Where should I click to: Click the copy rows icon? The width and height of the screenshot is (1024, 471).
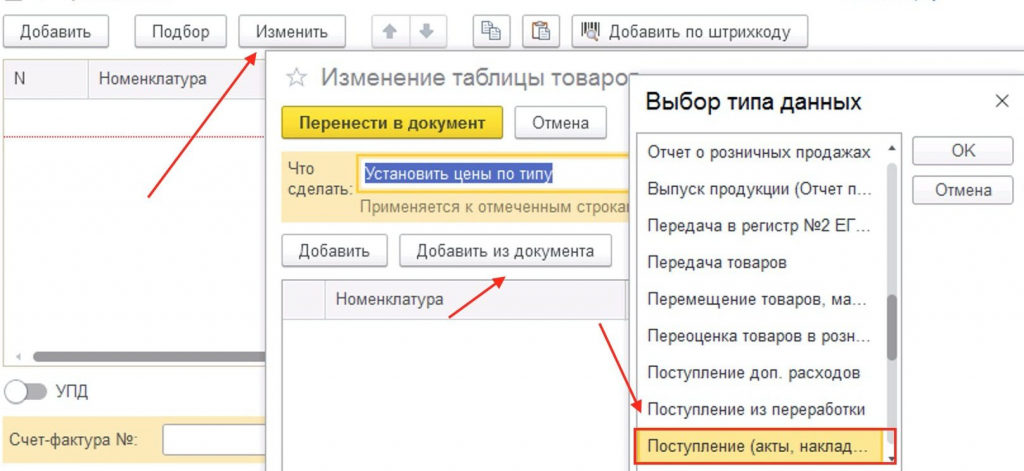point(491,31)
